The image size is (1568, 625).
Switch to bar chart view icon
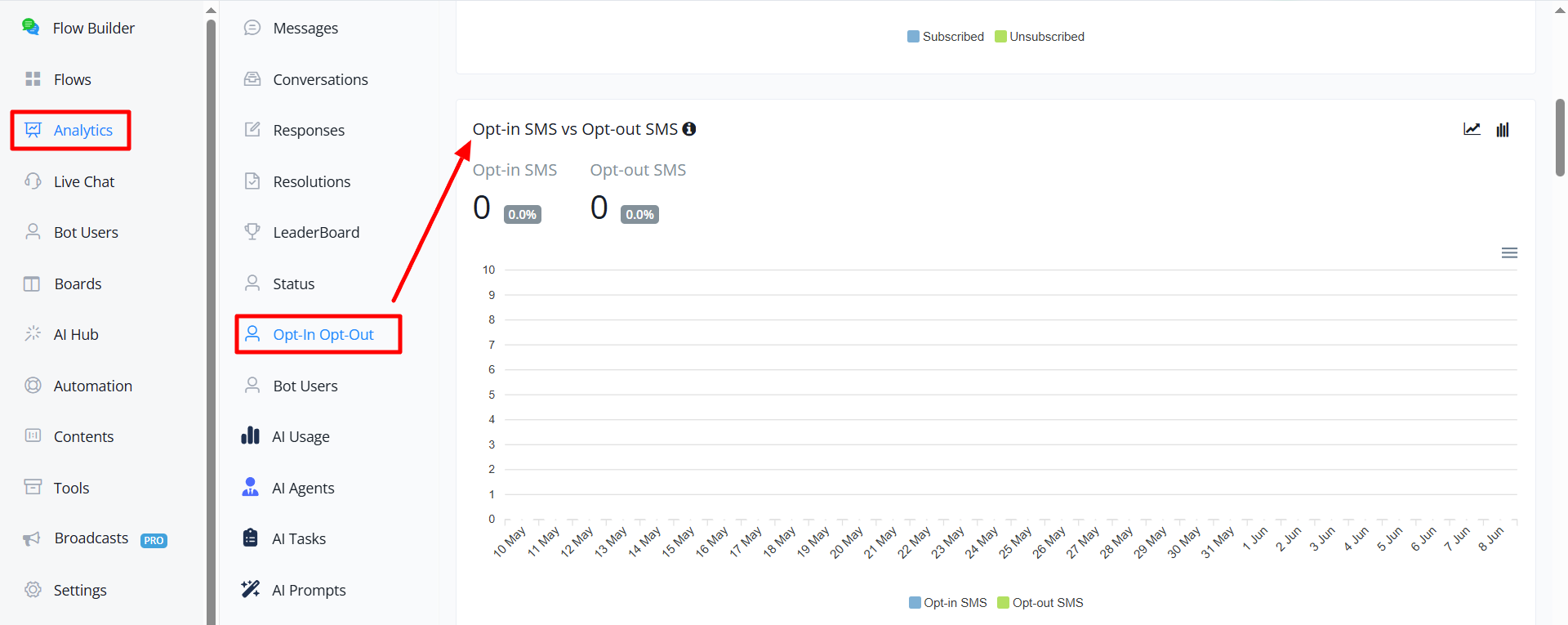pos(1503,129)
